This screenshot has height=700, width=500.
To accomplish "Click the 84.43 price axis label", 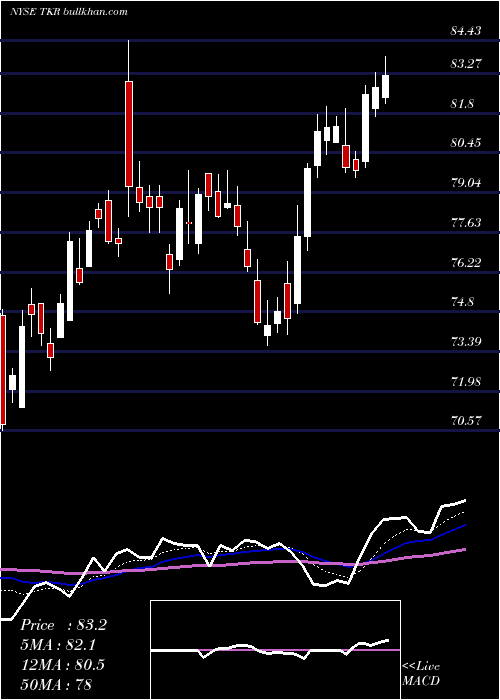I will pos(466,31).
